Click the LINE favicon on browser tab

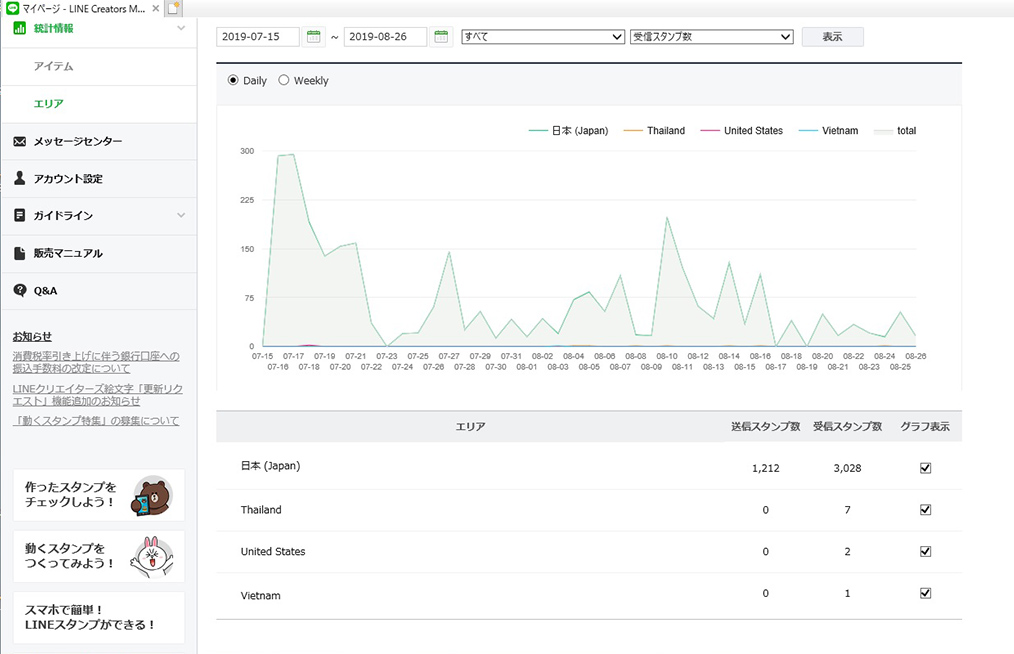pos(12,8)
